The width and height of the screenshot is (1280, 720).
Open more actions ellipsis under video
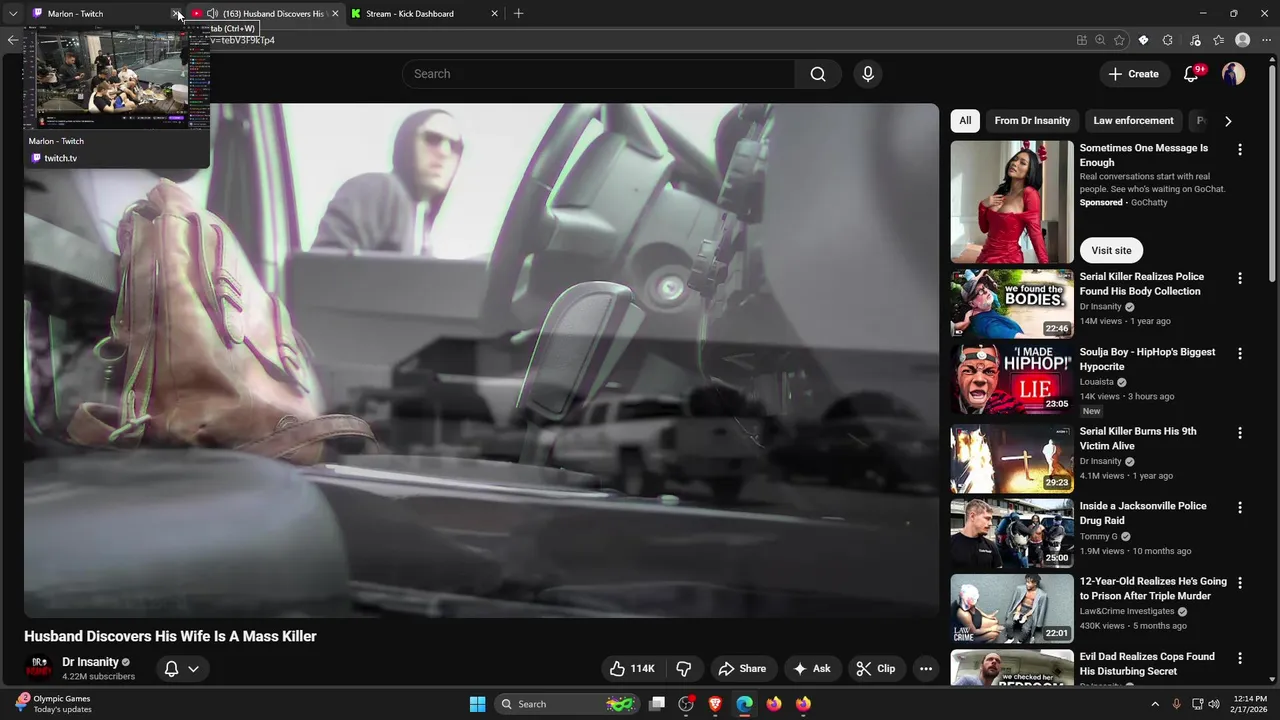pos(926,669)
